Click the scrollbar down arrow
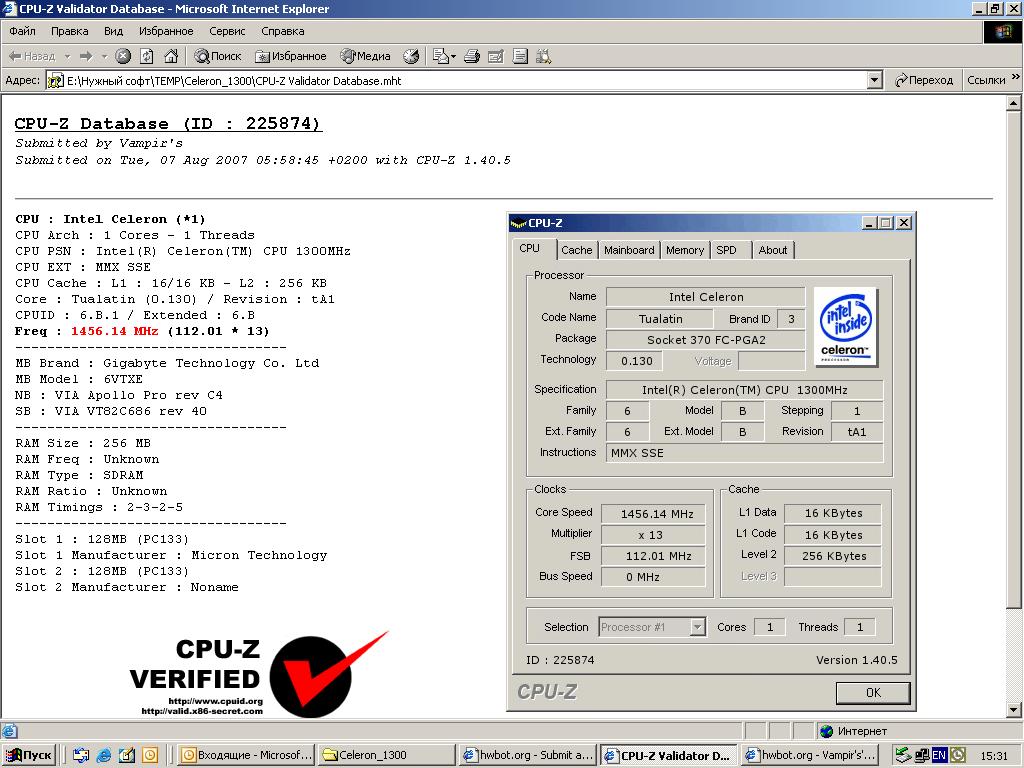This screenshot has width=1024, height=768. (x=1014, y=709)
